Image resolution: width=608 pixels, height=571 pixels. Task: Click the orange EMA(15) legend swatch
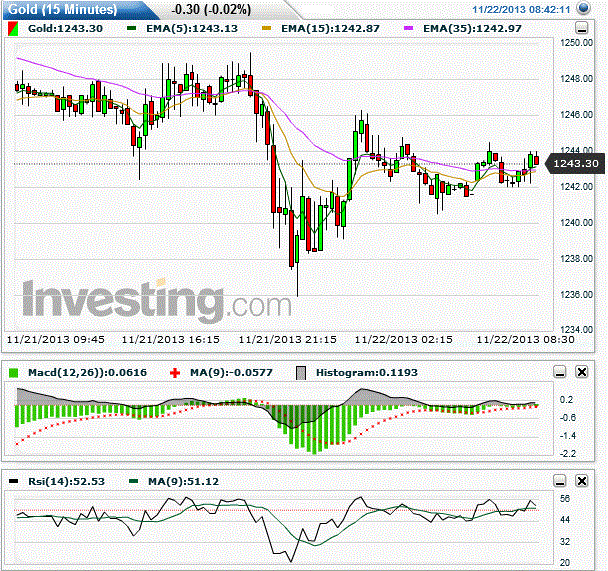(x=267, y=28)
